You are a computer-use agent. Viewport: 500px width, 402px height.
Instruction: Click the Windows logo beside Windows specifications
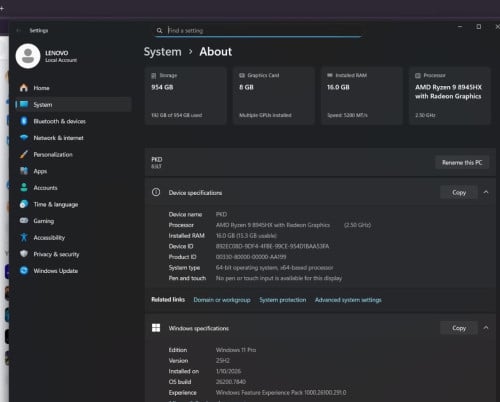click(x=156, y=328)
